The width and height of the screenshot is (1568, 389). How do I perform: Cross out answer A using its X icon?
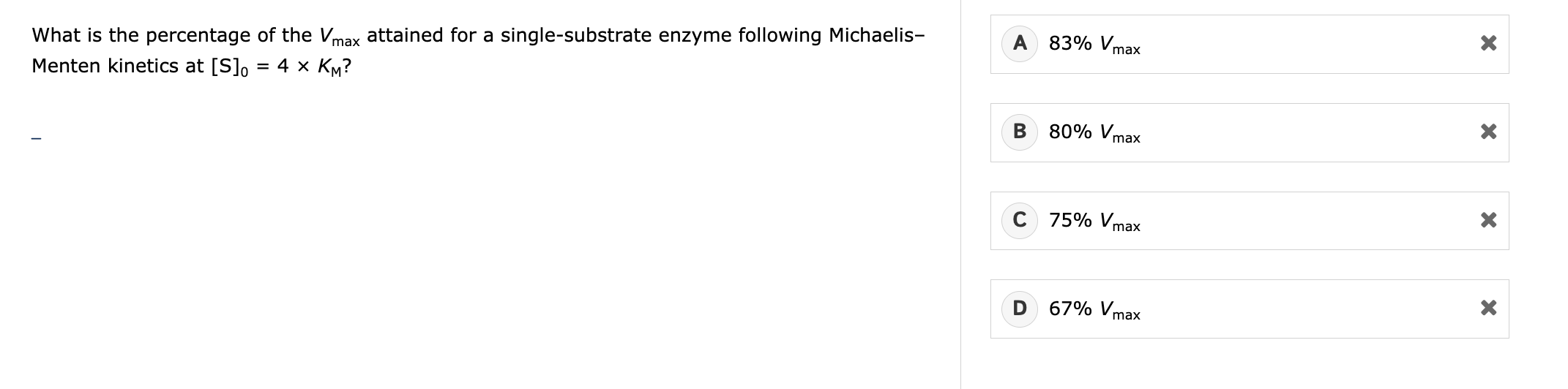(x=1487, y=44)
